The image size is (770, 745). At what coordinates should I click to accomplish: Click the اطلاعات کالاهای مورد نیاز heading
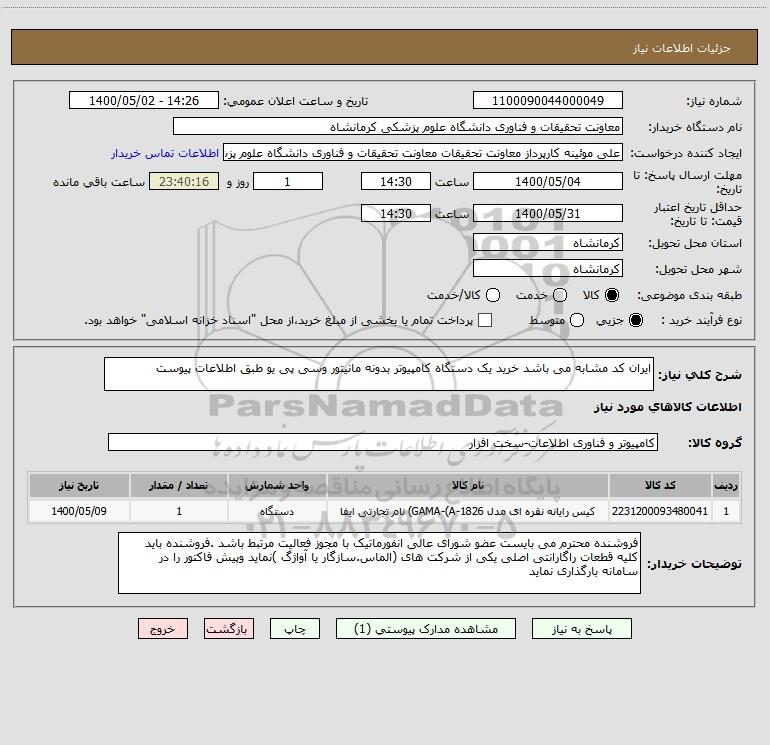tap(668, 407)
